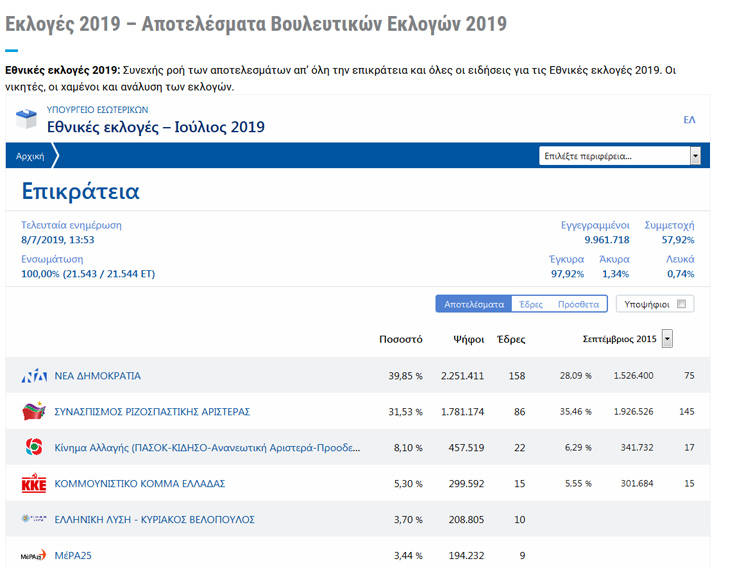735x568 pixels.
Task: Switch to the Αποτελέσματα tab
Action: 473,304
